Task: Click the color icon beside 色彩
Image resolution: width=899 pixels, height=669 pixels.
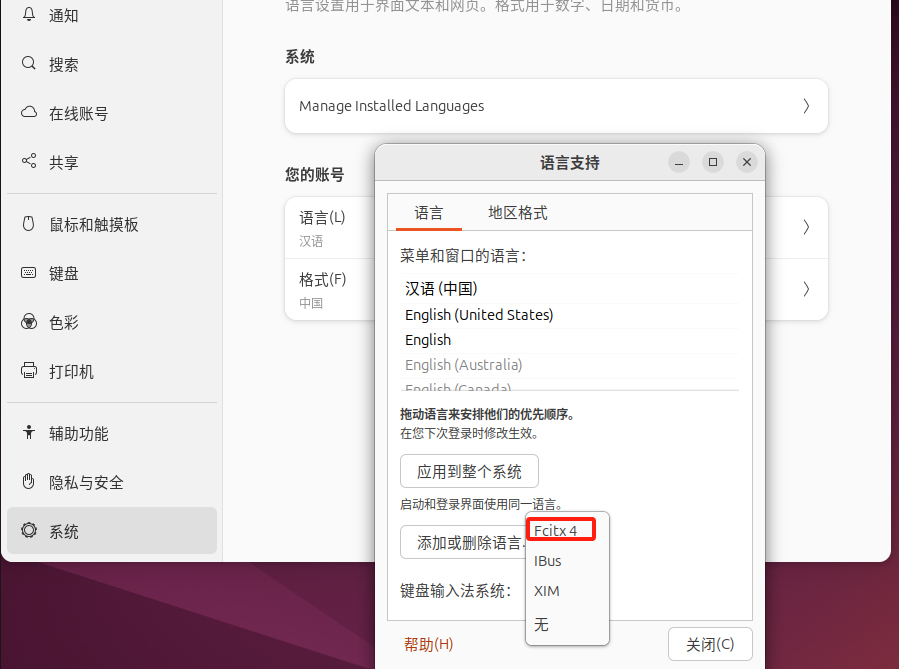Action: (29, 322)
